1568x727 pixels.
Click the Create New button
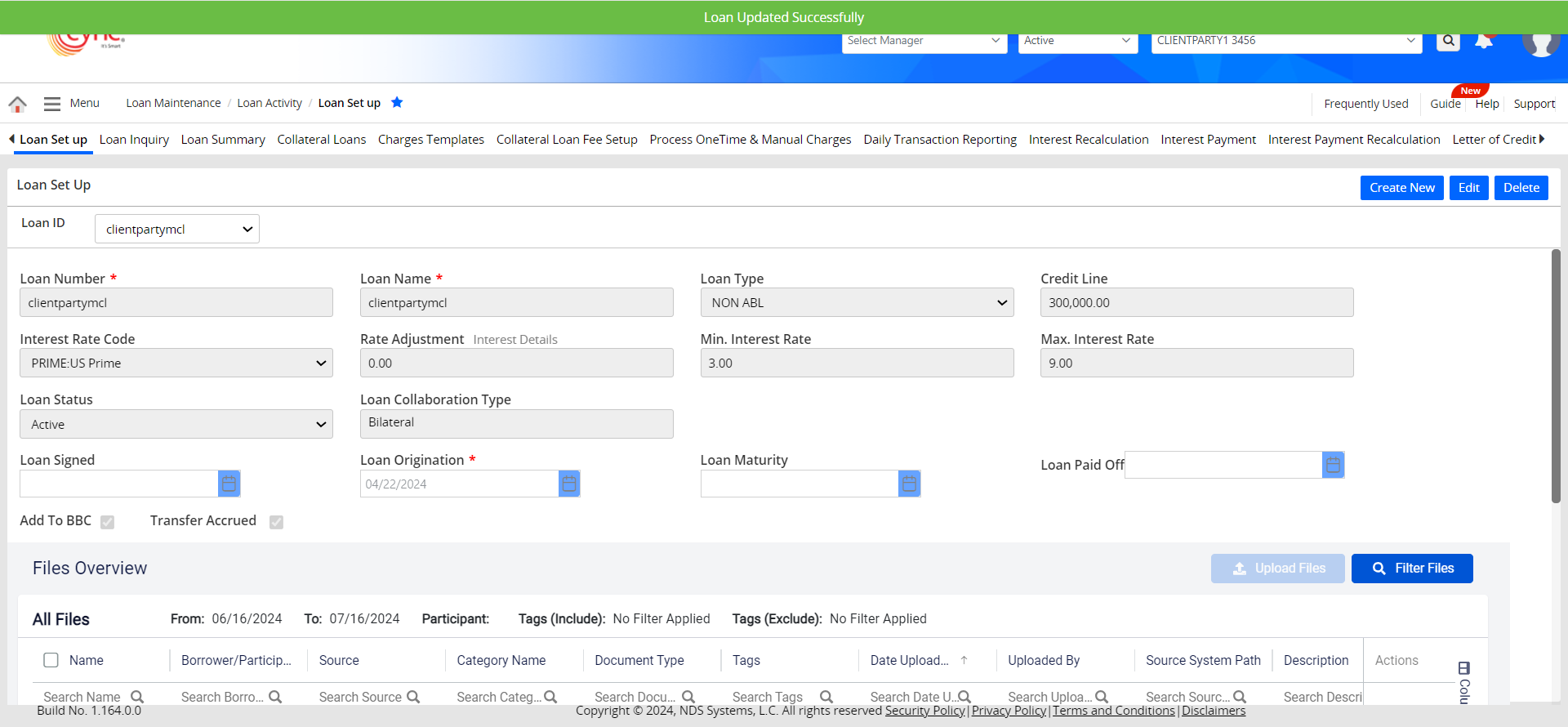point(1401,188)
